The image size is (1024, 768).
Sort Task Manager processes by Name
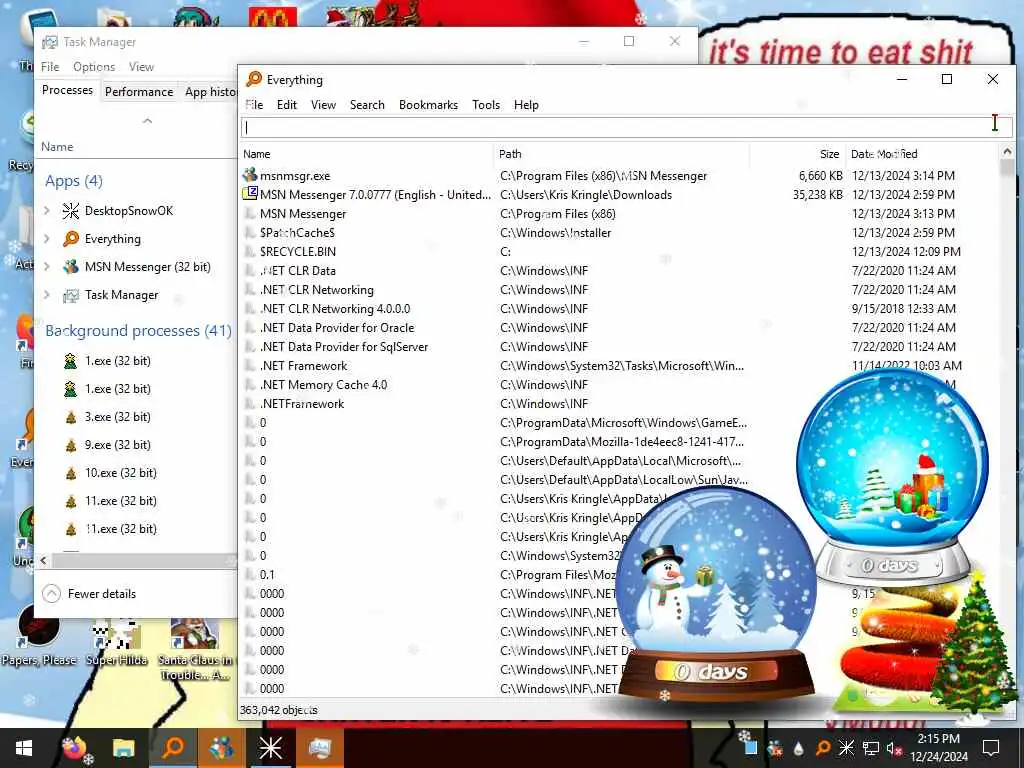coord(57,147)
